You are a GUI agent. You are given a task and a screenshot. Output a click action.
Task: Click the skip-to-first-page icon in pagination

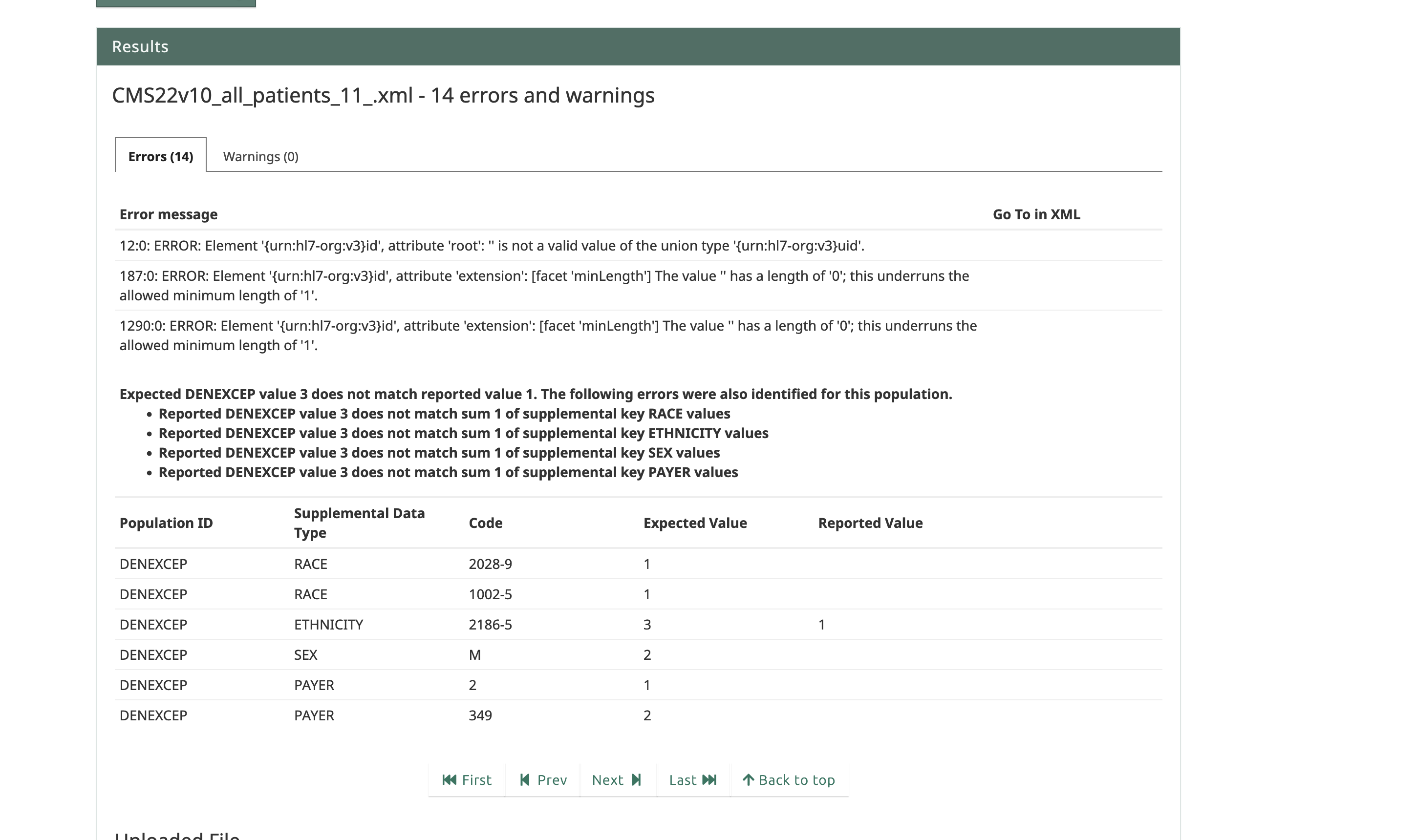[450, 779]
